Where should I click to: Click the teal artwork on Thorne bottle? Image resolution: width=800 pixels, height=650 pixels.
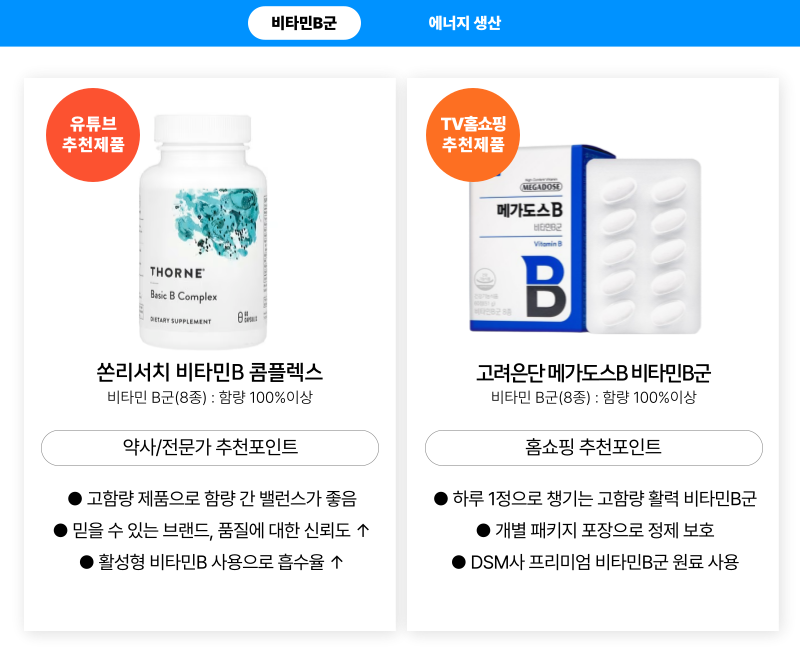click(x=219, y=220)
